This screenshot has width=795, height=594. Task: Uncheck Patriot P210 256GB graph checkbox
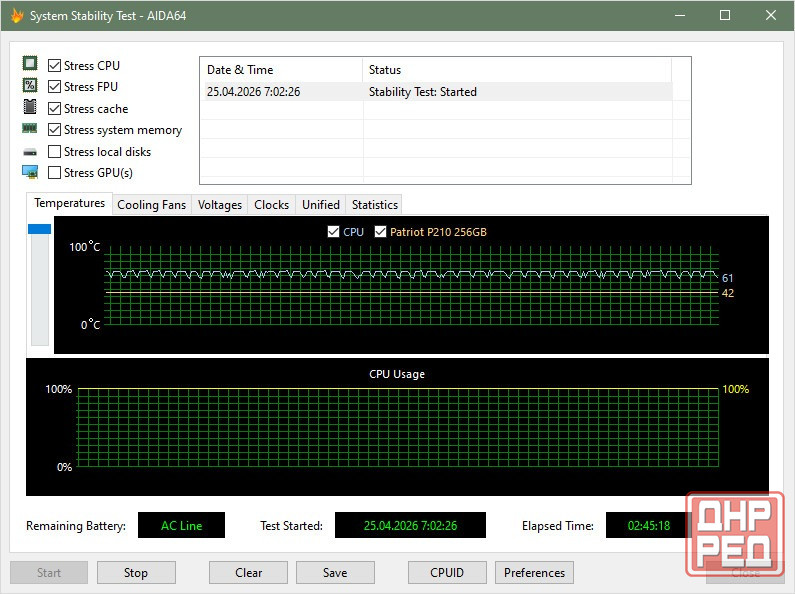click(x=381, y=232)
